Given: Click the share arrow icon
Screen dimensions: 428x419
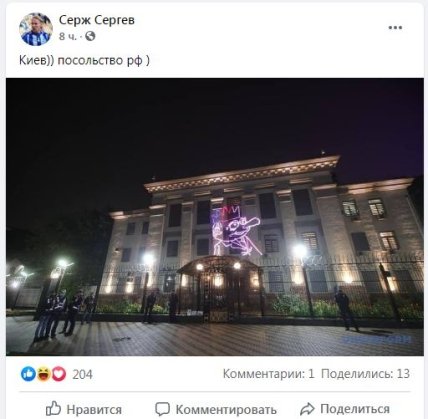Looking at the screenshot, I should [x=307, y=409].
